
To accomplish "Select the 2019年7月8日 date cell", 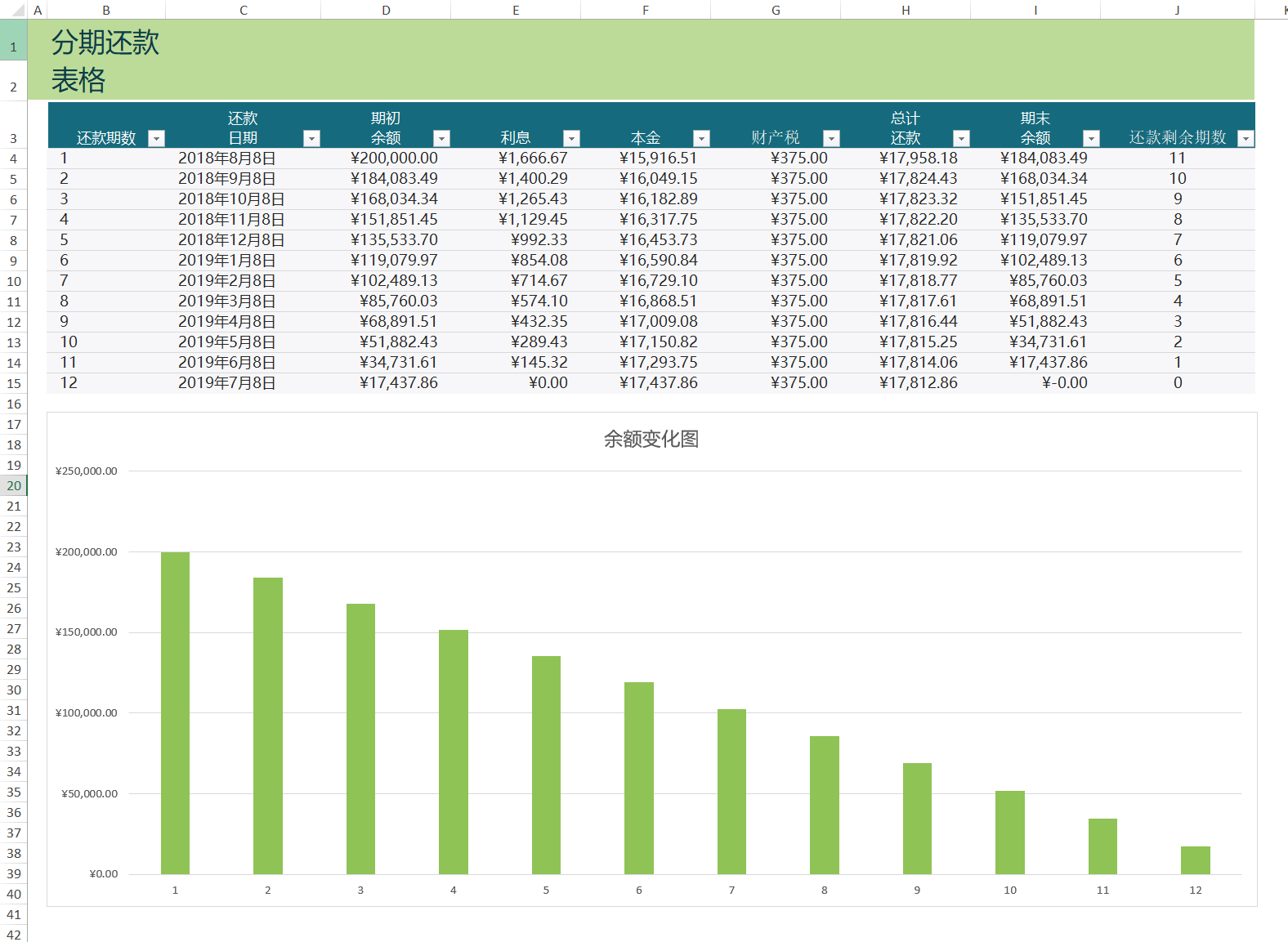I will point(226,383).
